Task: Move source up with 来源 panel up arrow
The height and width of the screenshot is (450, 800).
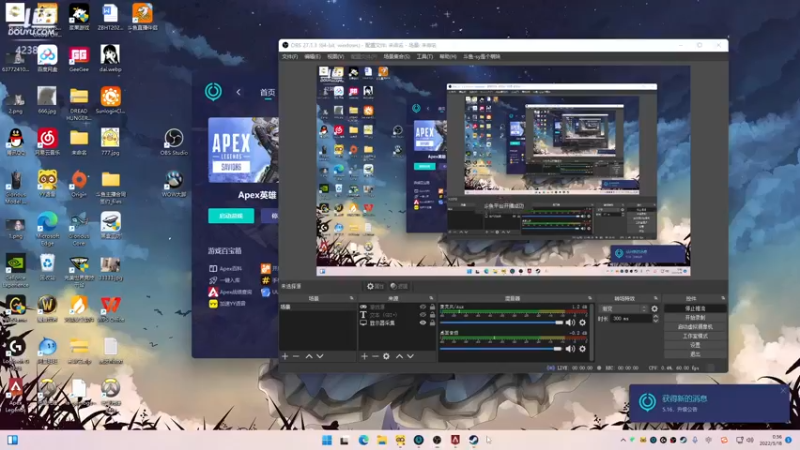Action: pyautogui.click(x=399, y=356)
